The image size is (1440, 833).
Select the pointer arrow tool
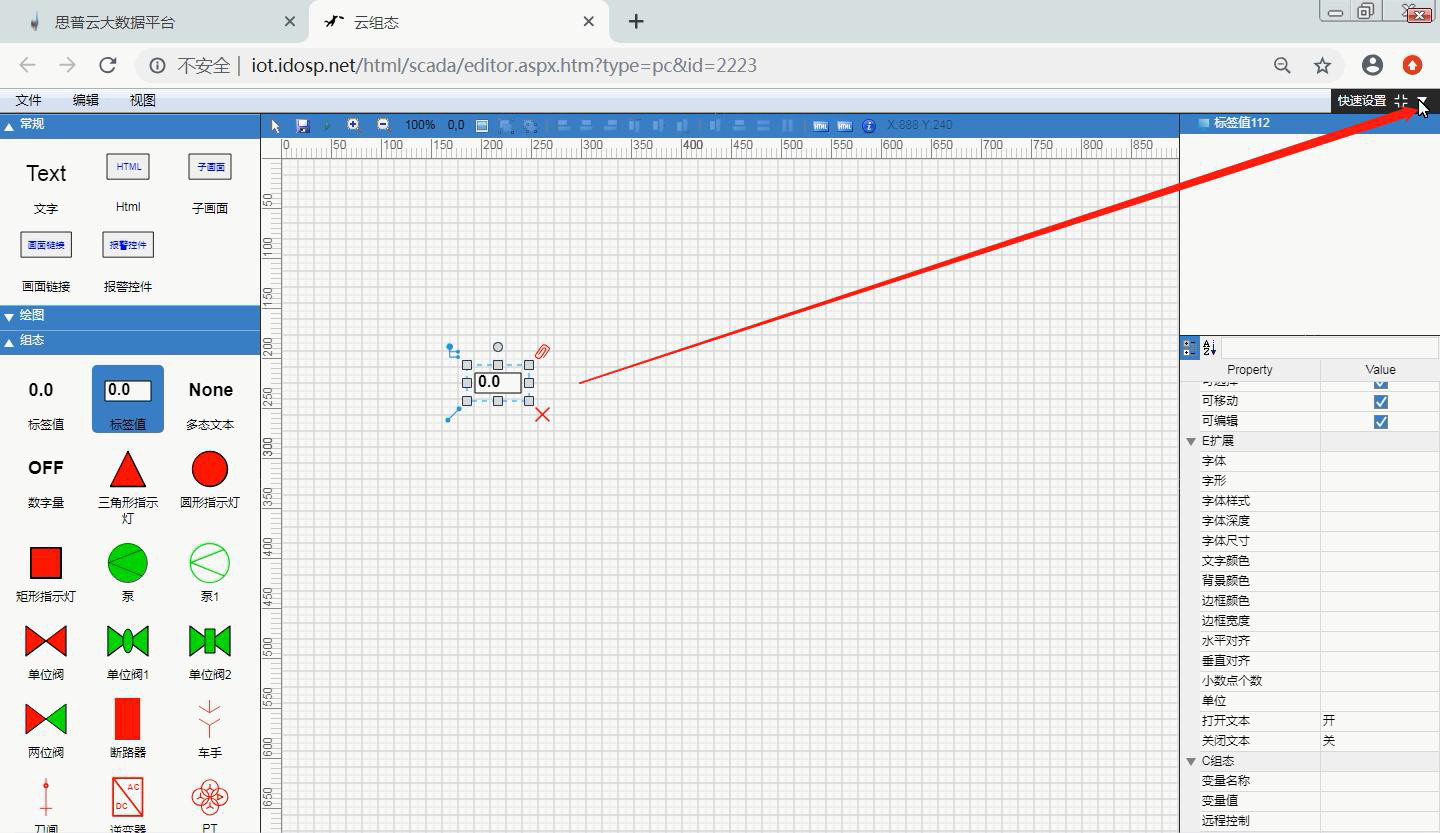click(276, 125)
